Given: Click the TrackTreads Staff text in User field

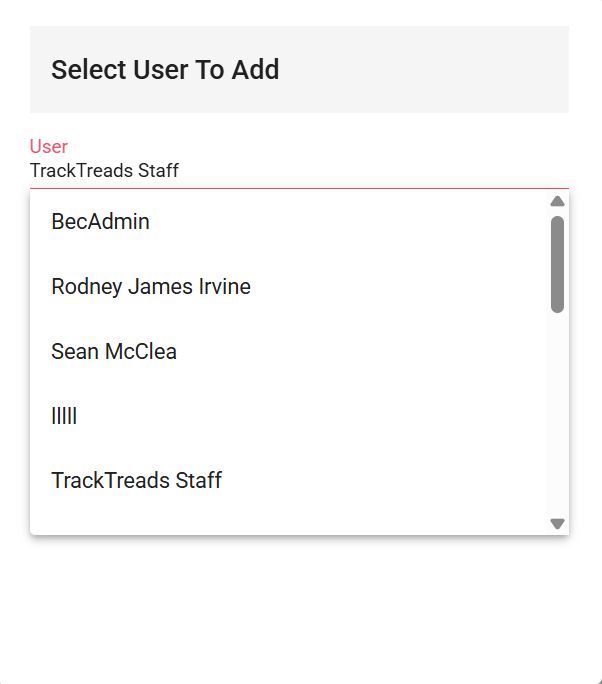Looking at the screenshot, I should (x=104, y=171).
